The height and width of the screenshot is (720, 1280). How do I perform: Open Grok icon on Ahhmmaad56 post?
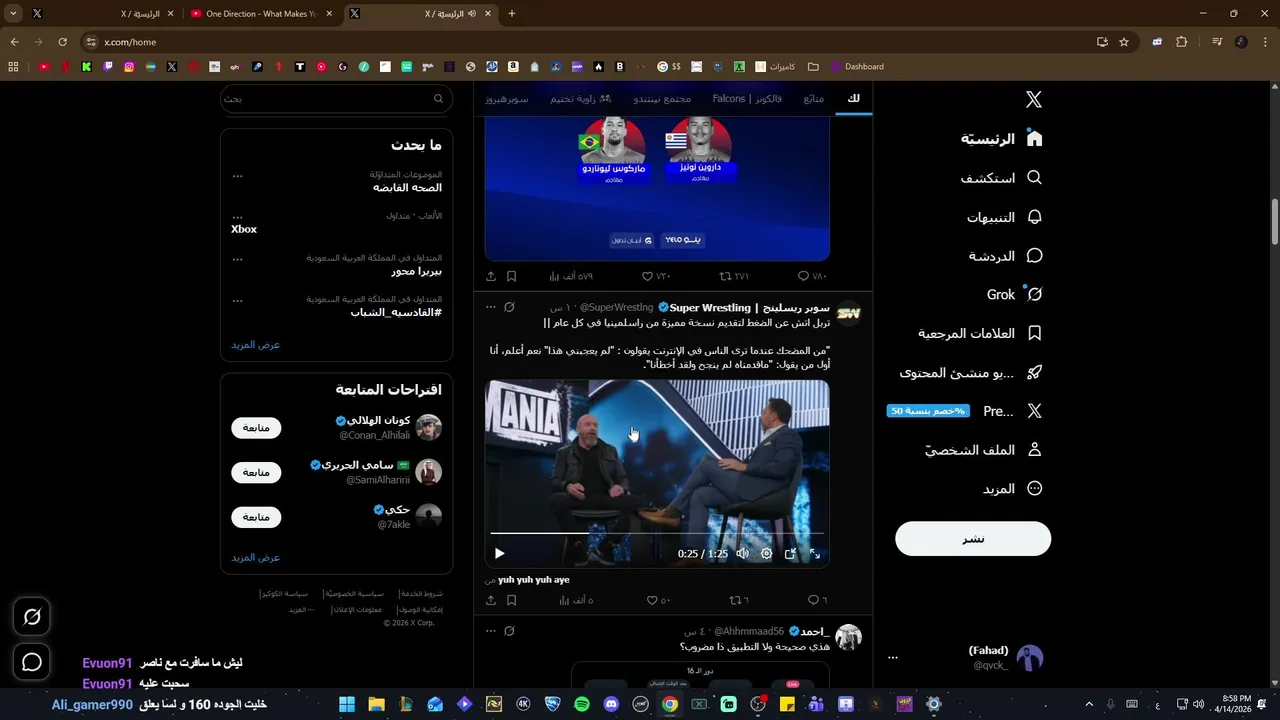click(509, 631)
